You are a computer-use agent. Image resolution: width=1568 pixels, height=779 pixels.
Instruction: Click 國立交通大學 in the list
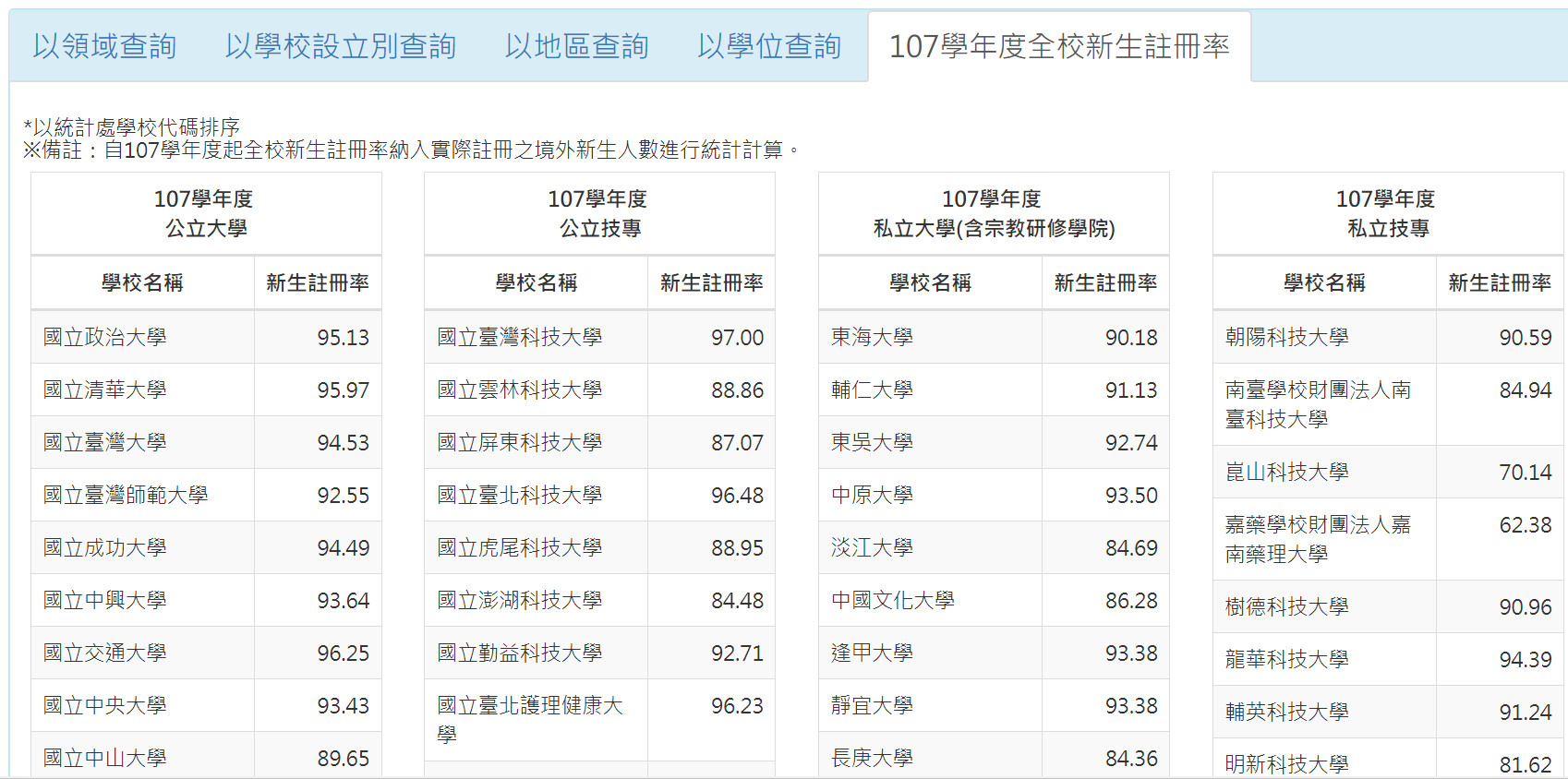pyautogui.click(x=105, y=653)
